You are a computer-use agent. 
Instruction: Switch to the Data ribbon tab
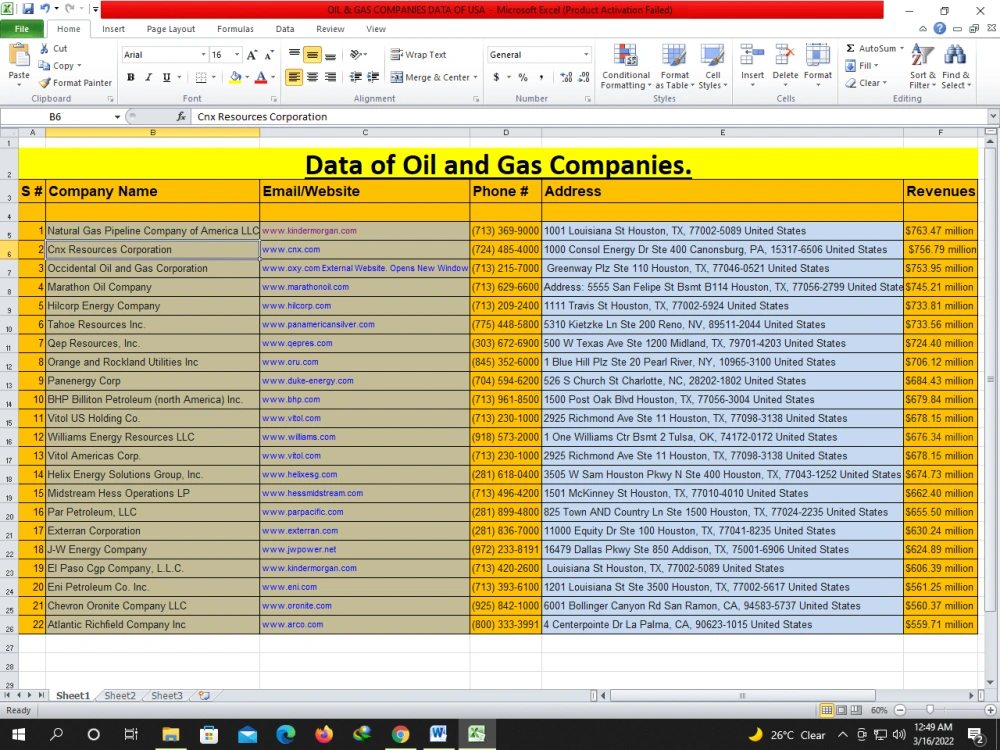tap(285, 29)
